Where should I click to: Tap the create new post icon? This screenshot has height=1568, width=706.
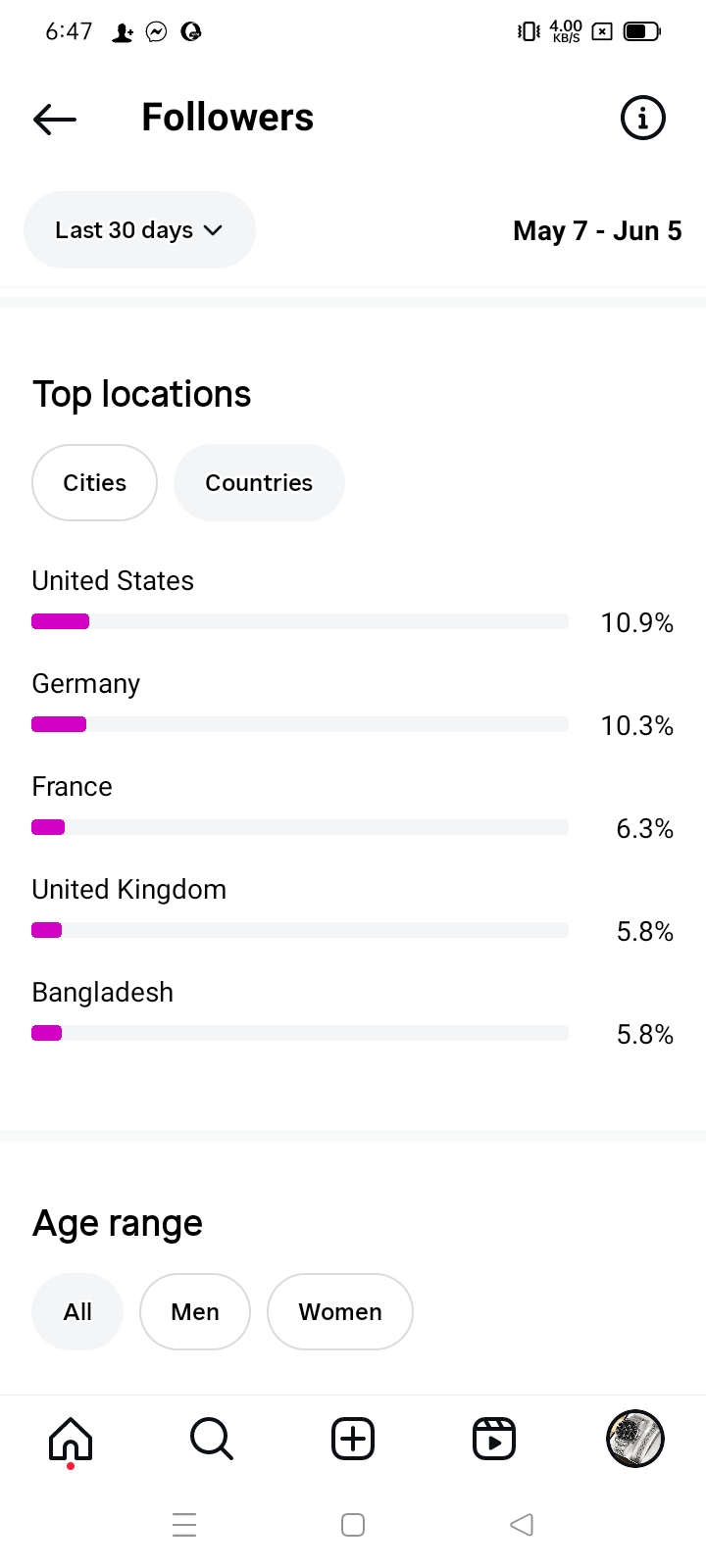(353, 1439)
